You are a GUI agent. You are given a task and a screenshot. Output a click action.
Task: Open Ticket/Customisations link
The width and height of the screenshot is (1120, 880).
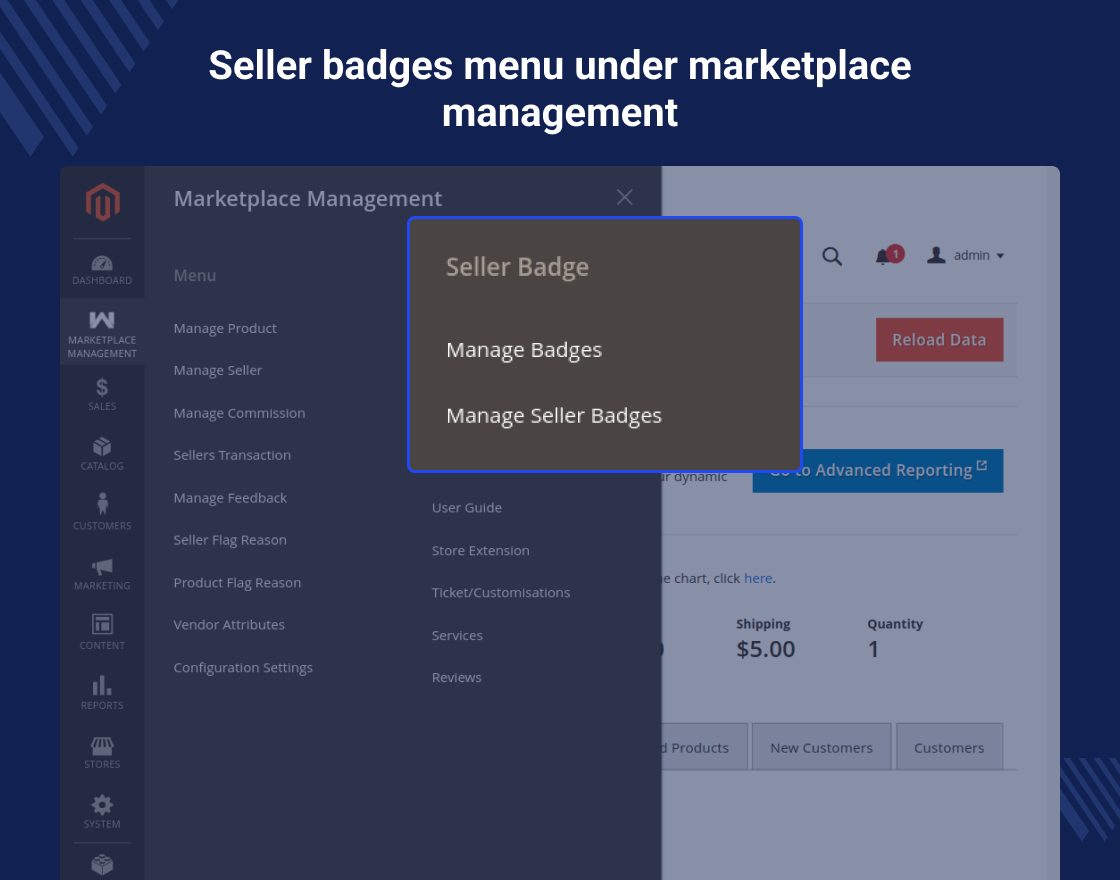501,593
